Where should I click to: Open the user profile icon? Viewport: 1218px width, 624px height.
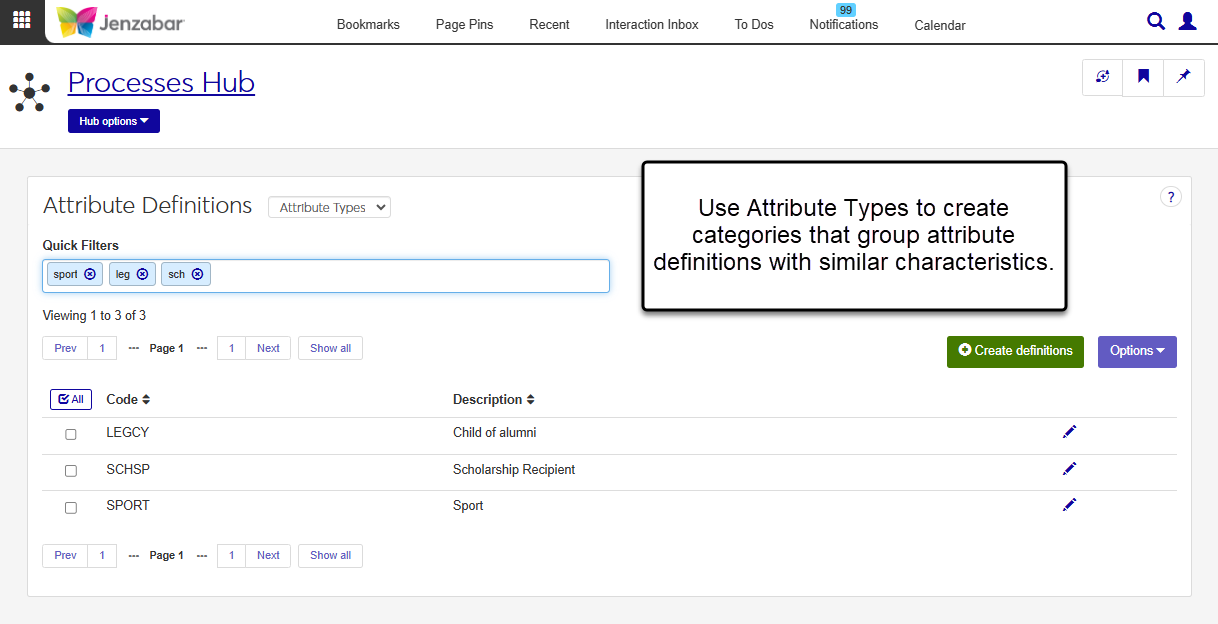tap(1187, 21)
